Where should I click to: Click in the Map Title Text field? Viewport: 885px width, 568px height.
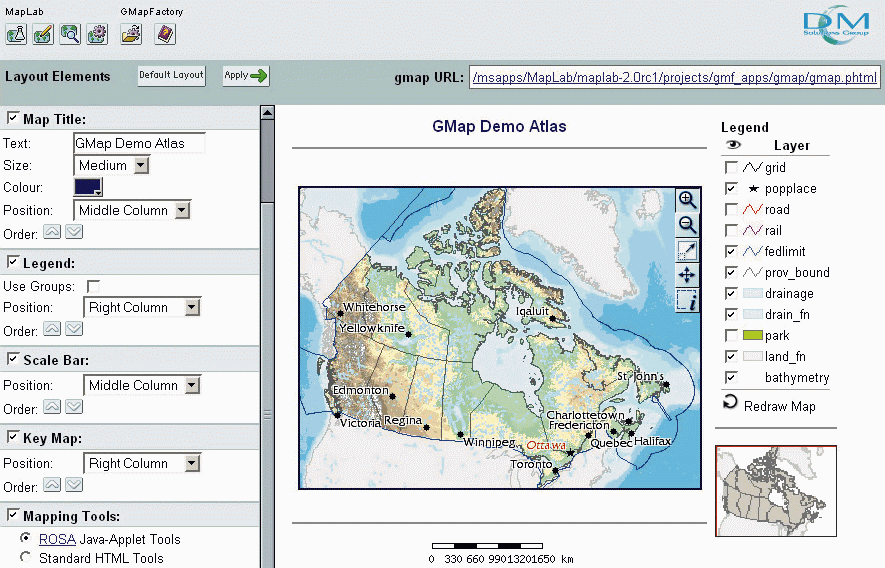pyautogui.click(x=139, y=143)
